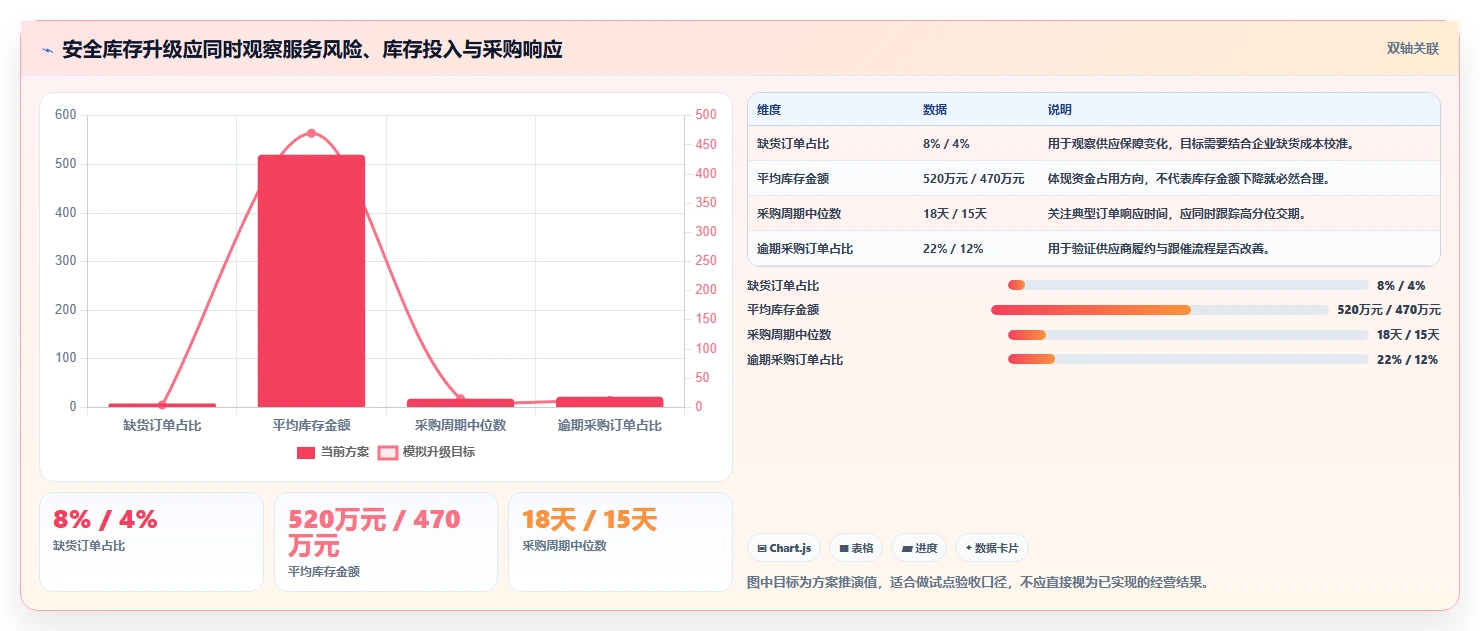1480x631 pixels.
Task: Select the Chart.js tag chip
Action: 784,548
